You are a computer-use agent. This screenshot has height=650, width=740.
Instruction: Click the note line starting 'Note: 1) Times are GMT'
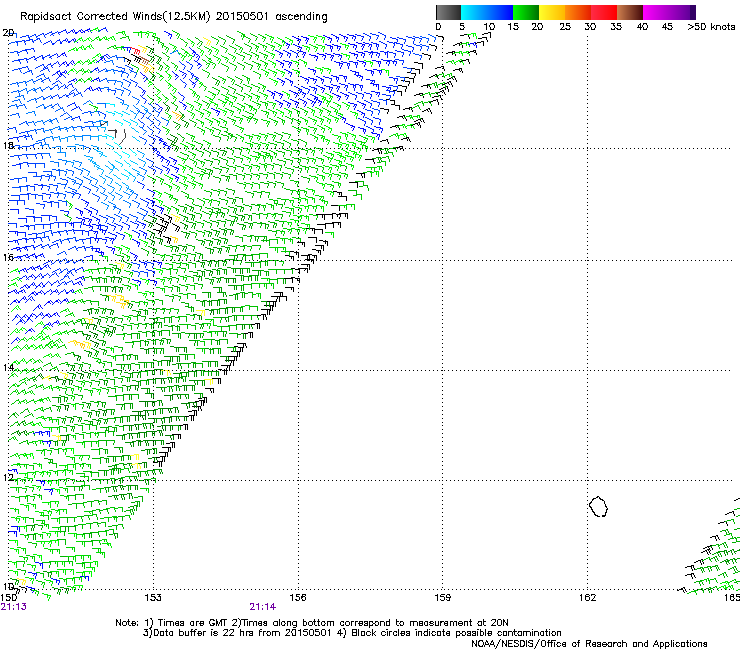[x=311, y=623]
